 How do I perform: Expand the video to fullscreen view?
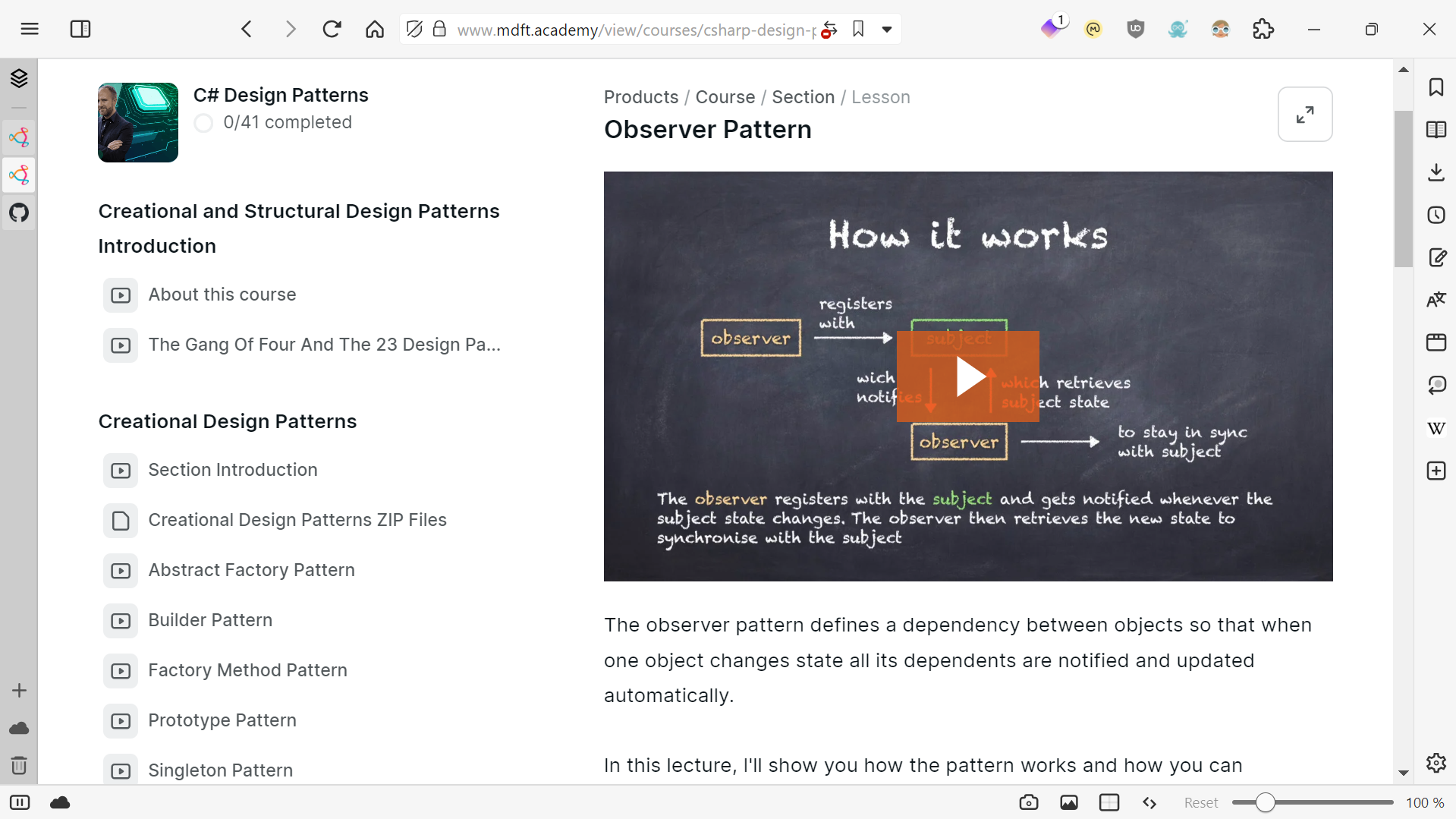pos(1304,115)
